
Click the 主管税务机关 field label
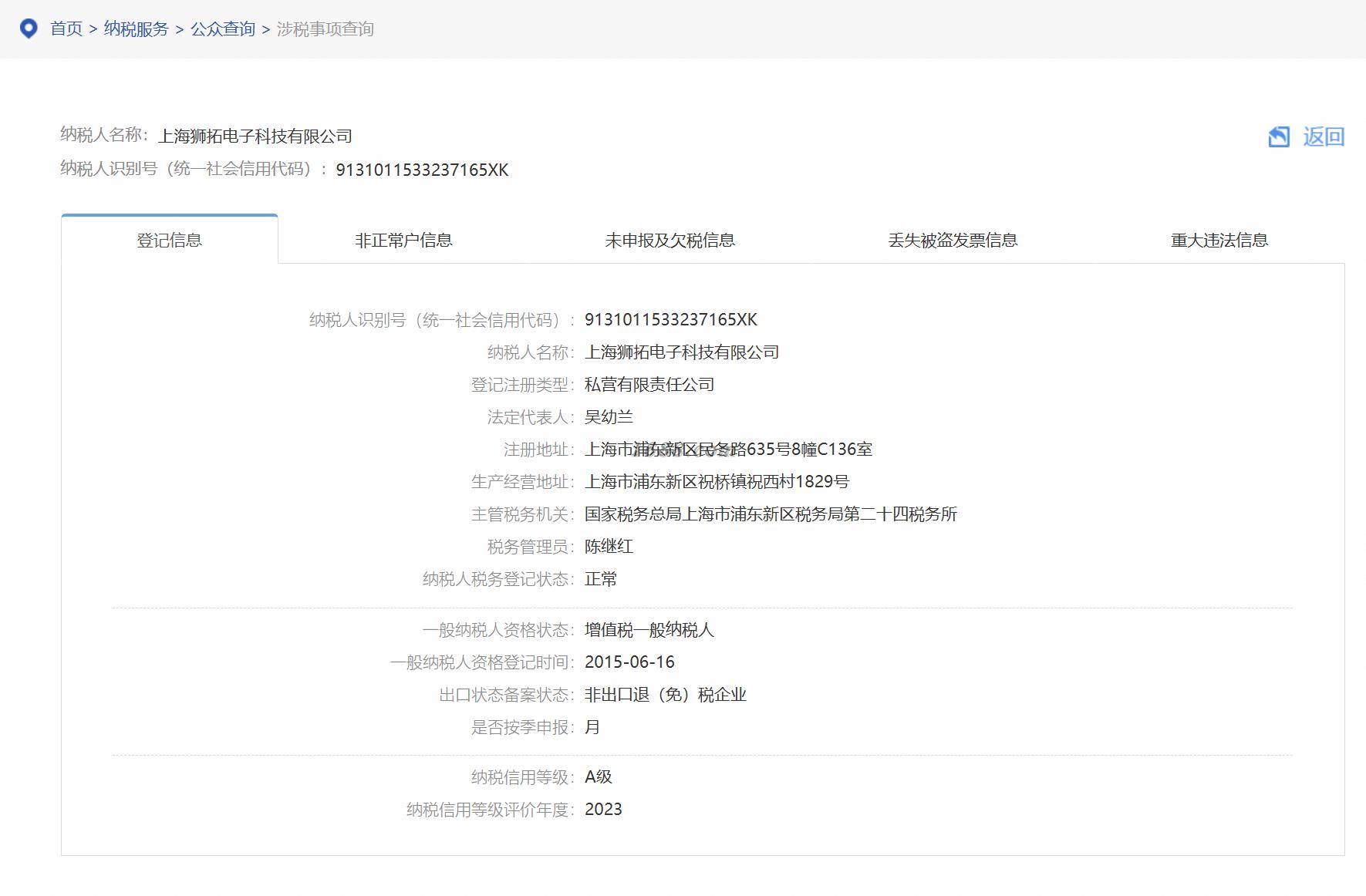522,514
